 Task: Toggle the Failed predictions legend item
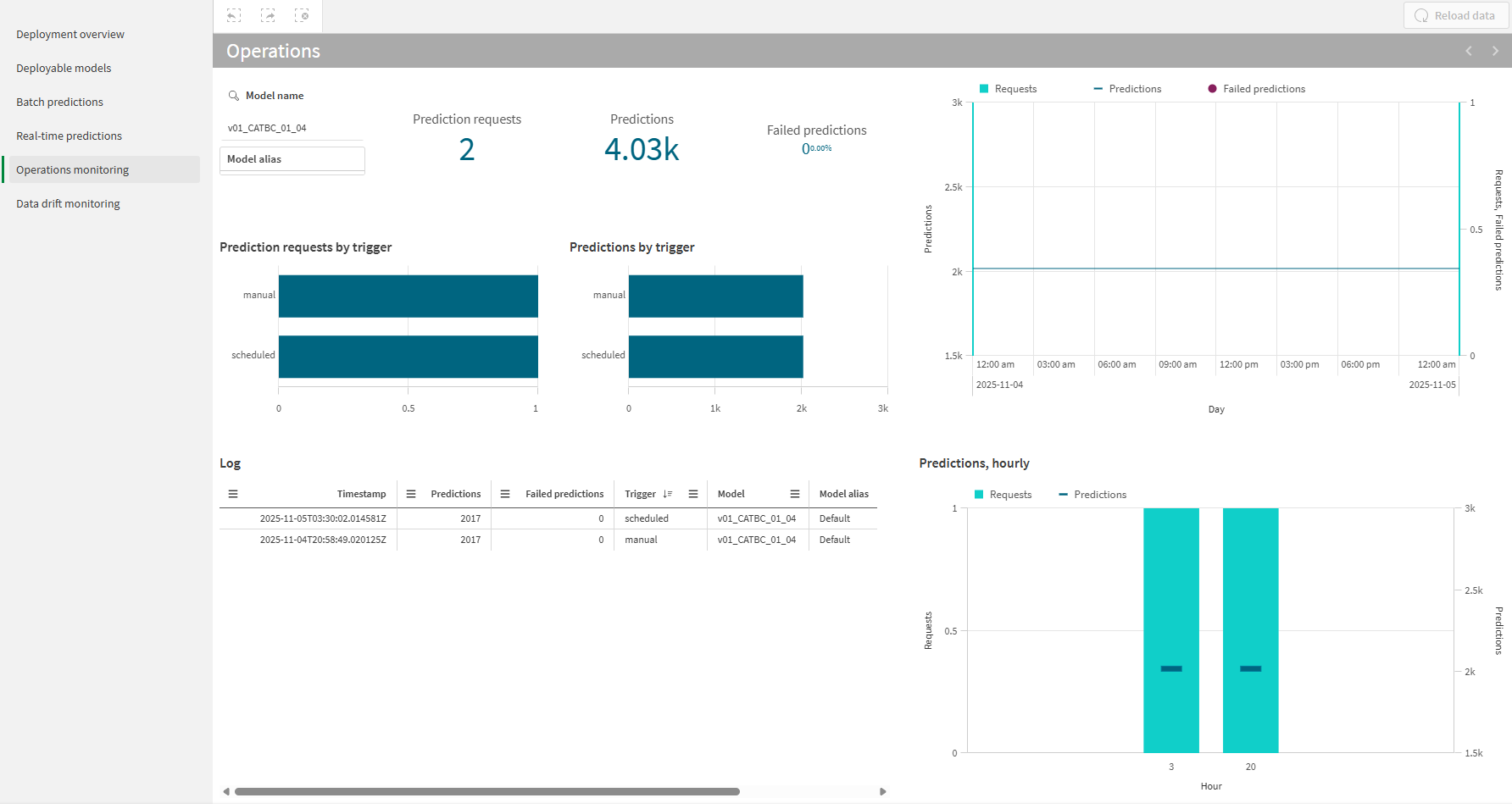point(1257,88)
